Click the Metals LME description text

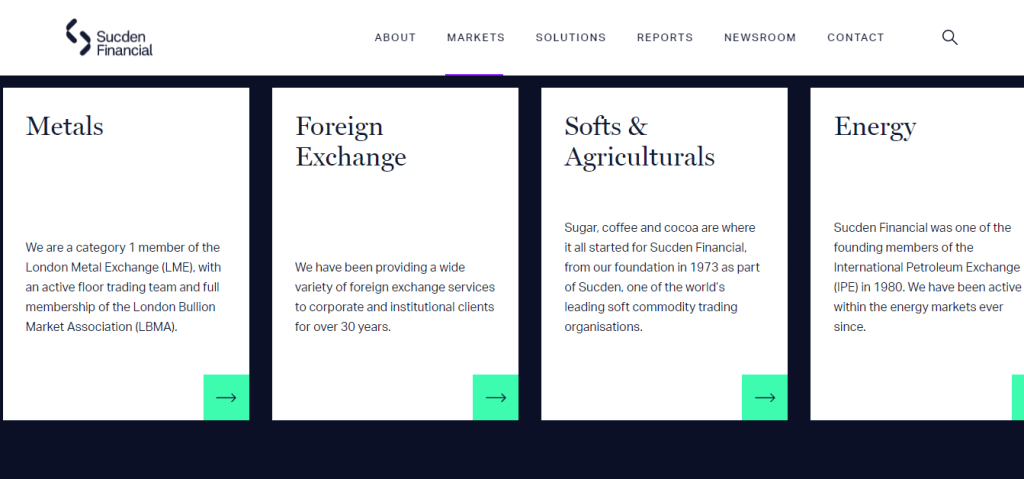[x=123, y=287]
